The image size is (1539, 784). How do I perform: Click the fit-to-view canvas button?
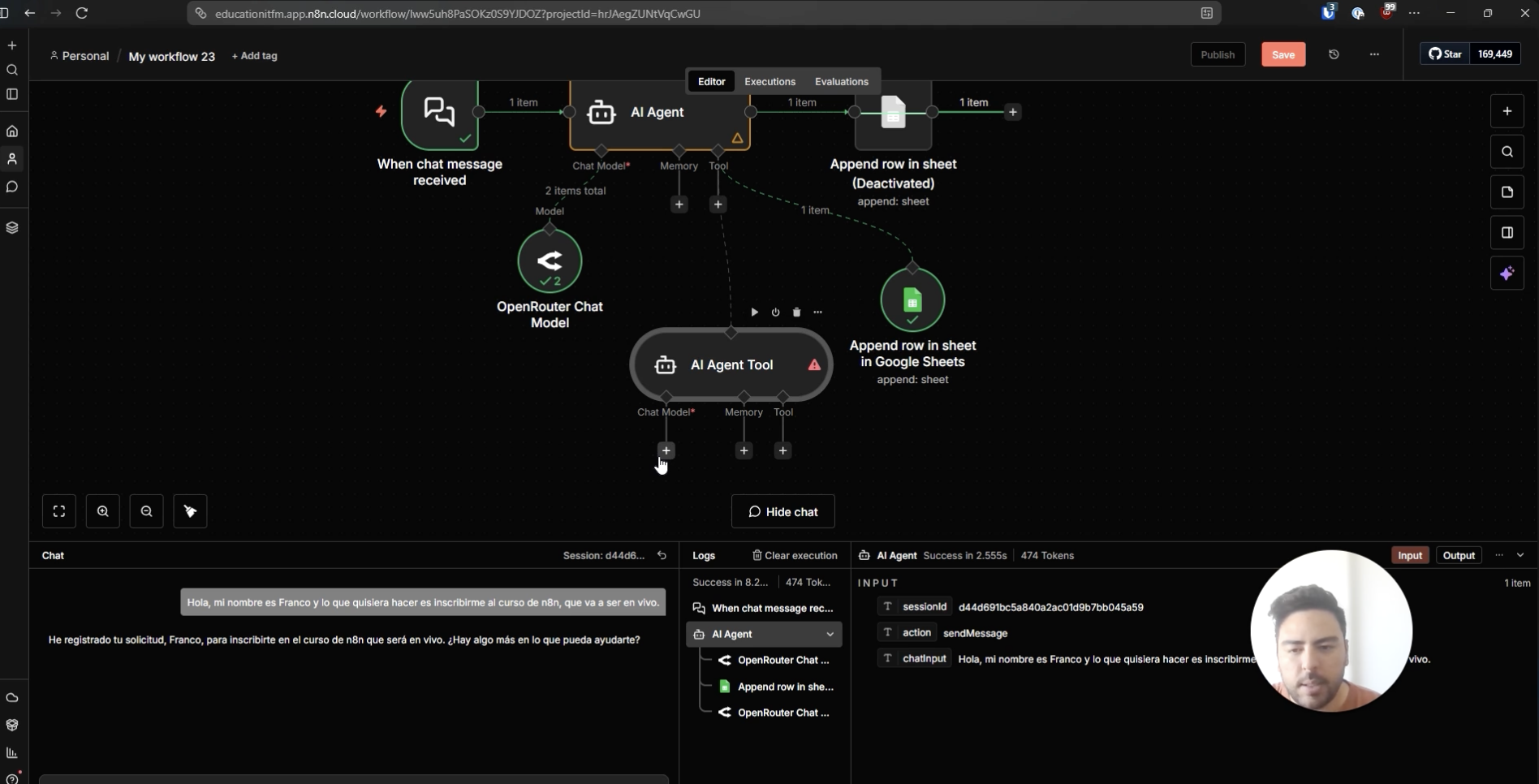tap(59, 511)
